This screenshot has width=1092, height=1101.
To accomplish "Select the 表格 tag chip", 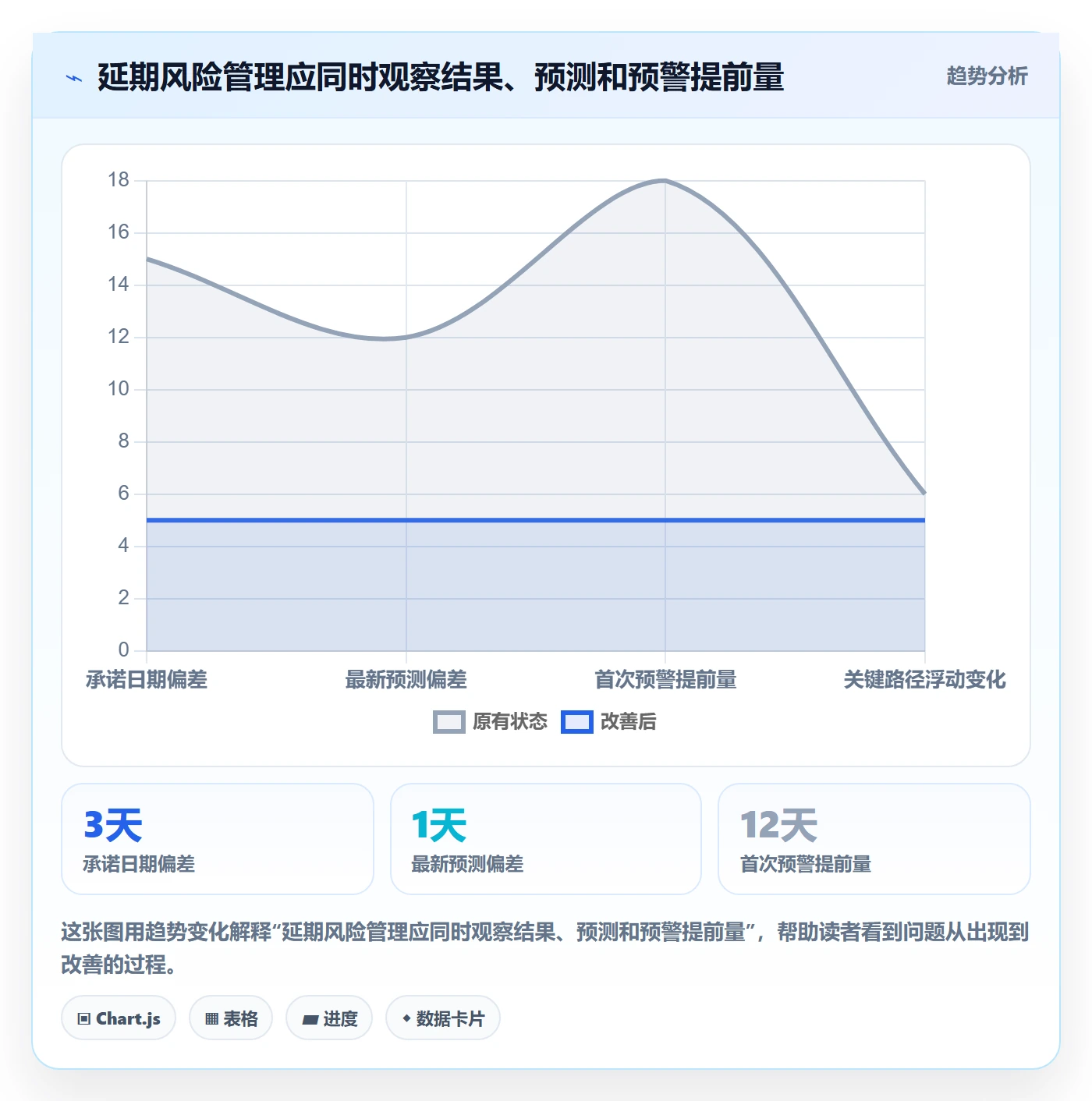I will pyautogui.click(x=231, y=1018).
